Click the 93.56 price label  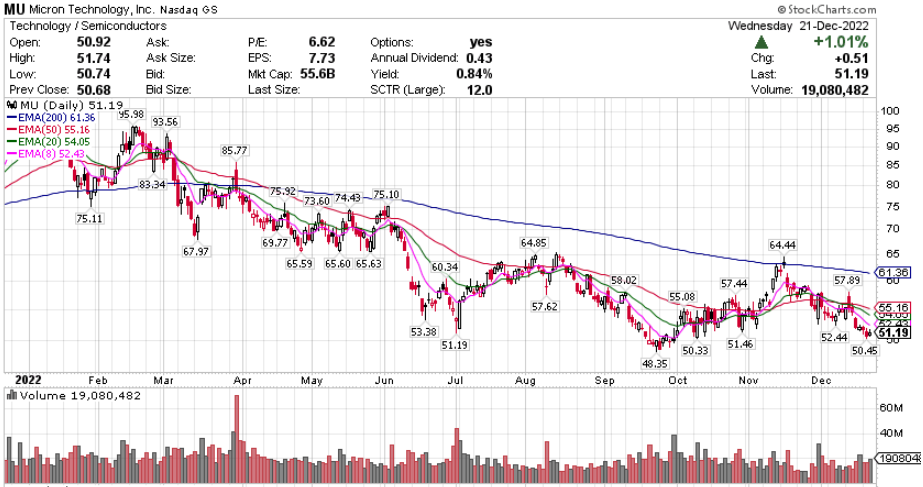point(165,122)
